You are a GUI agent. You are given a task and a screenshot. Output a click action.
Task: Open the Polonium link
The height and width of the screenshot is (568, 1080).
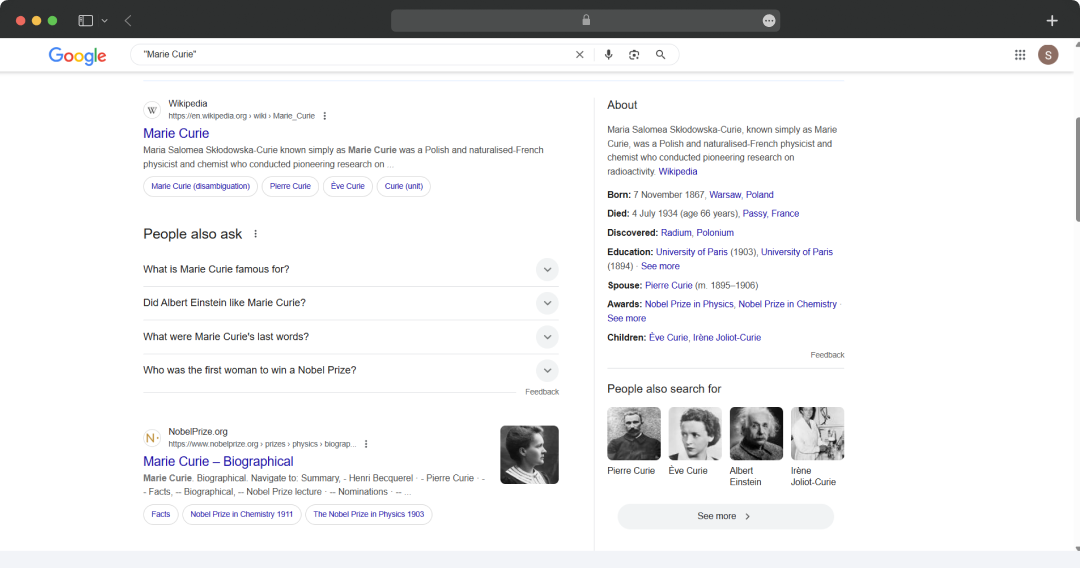click(715, 233)
